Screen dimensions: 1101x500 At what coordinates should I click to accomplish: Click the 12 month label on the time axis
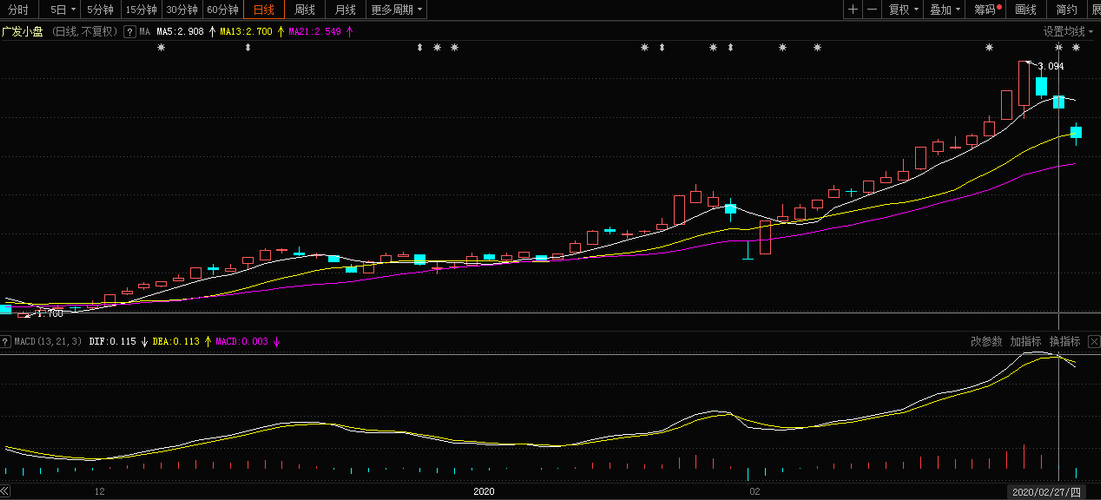100,492
